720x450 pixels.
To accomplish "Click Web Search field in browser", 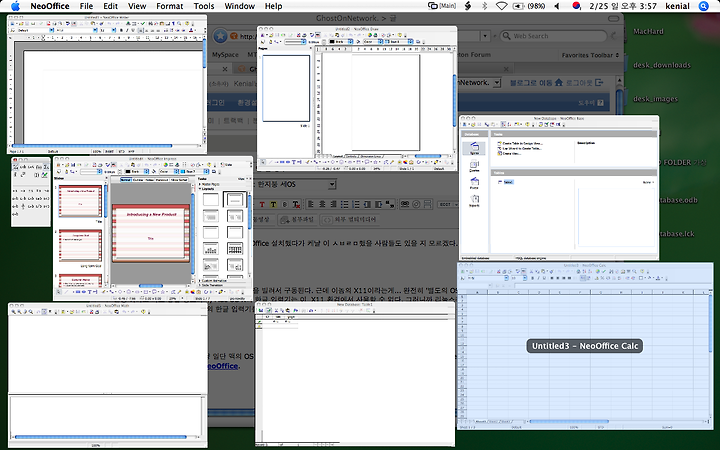I will (553, 36).
